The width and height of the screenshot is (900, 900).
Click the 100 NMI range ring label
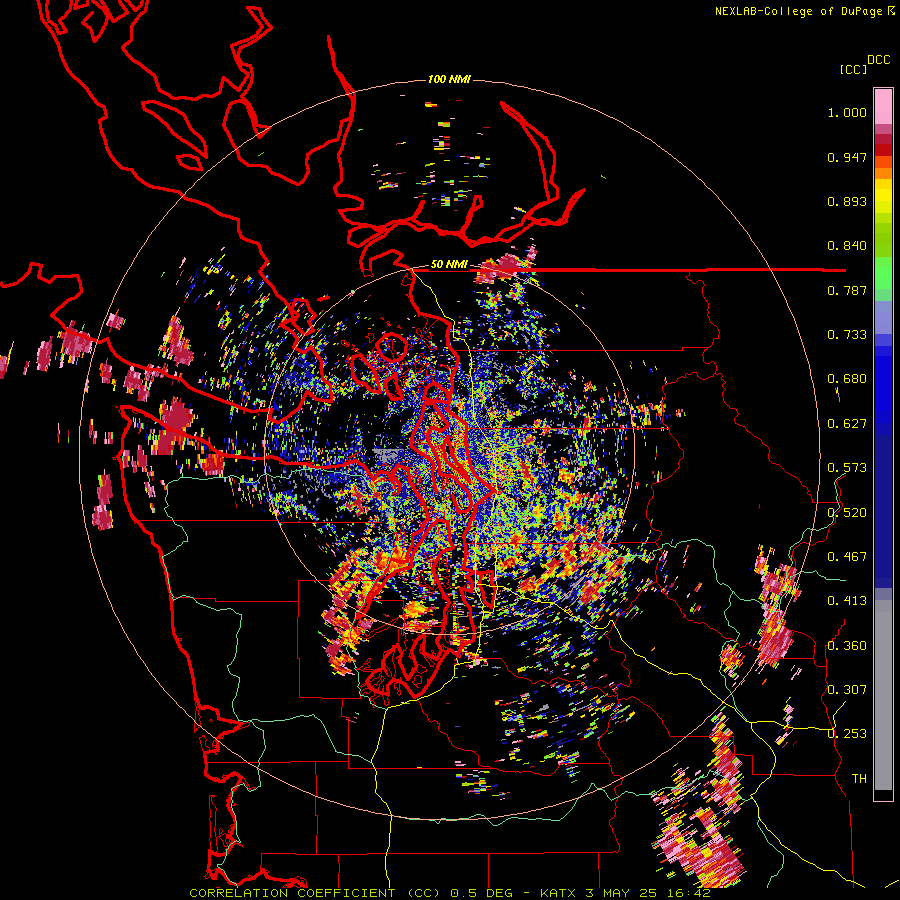tap(449, 79)
